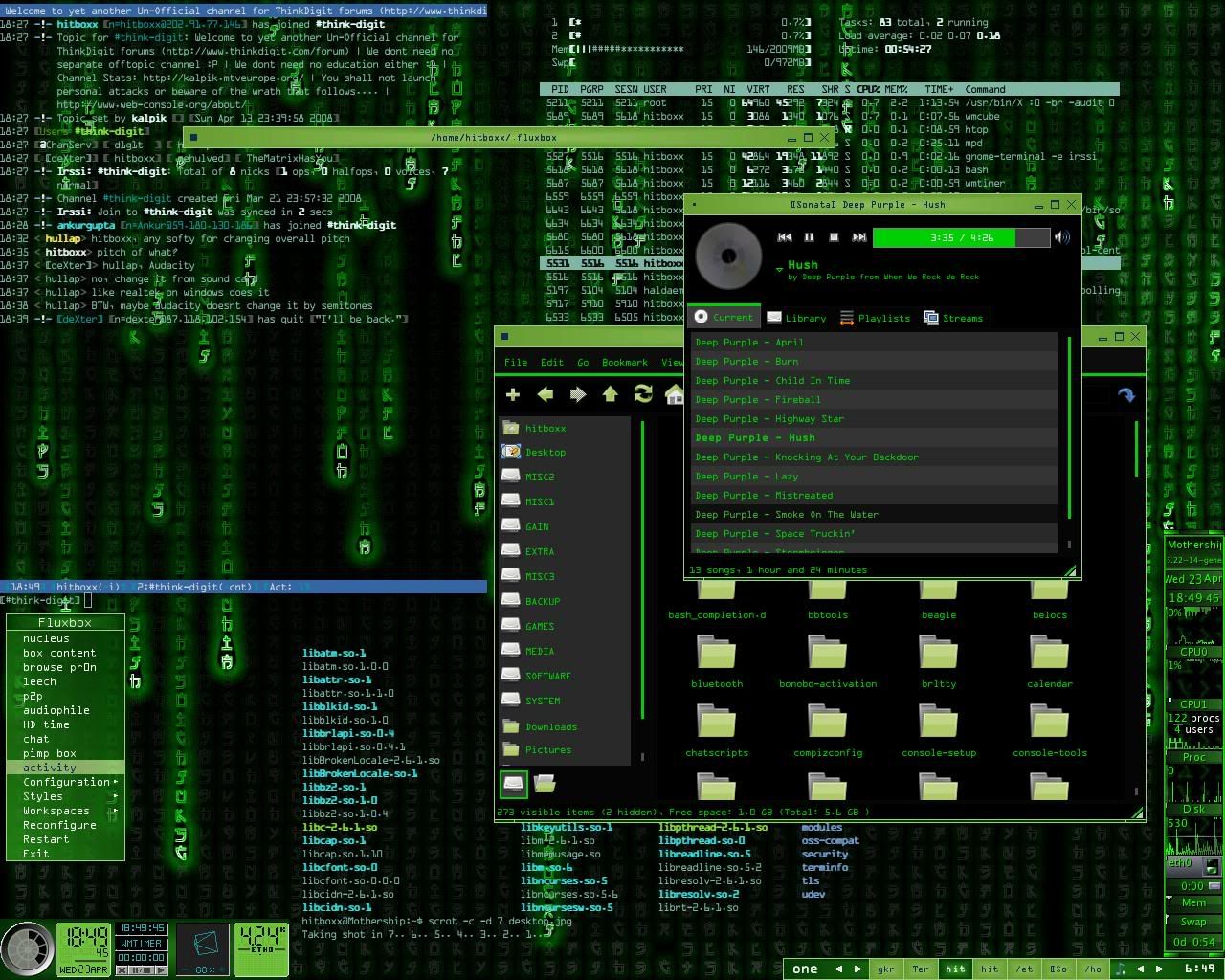
Task: Open the console-tools folder
Action: point(1050,730)
